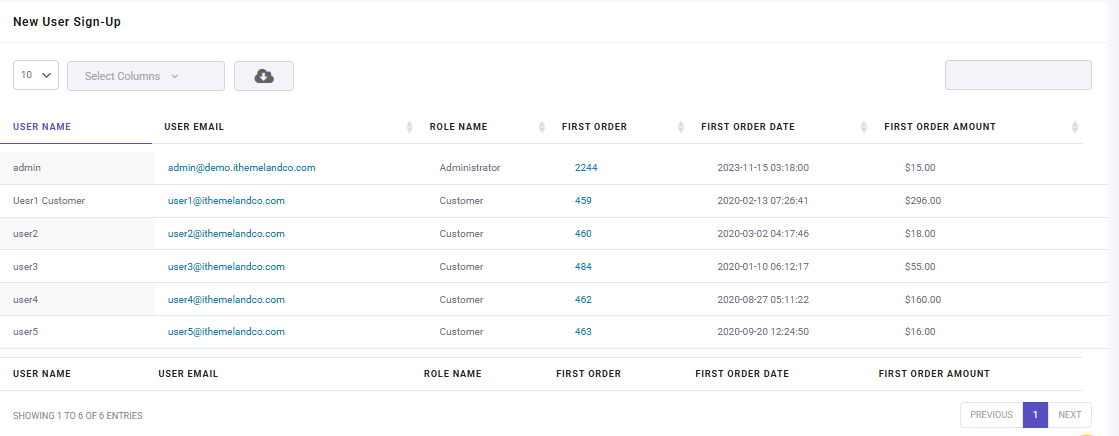Image resolution: width=1119 pixels, height=436 pixels.
Task: Select the Uesr1 Customer name cell
Action: 77,201
